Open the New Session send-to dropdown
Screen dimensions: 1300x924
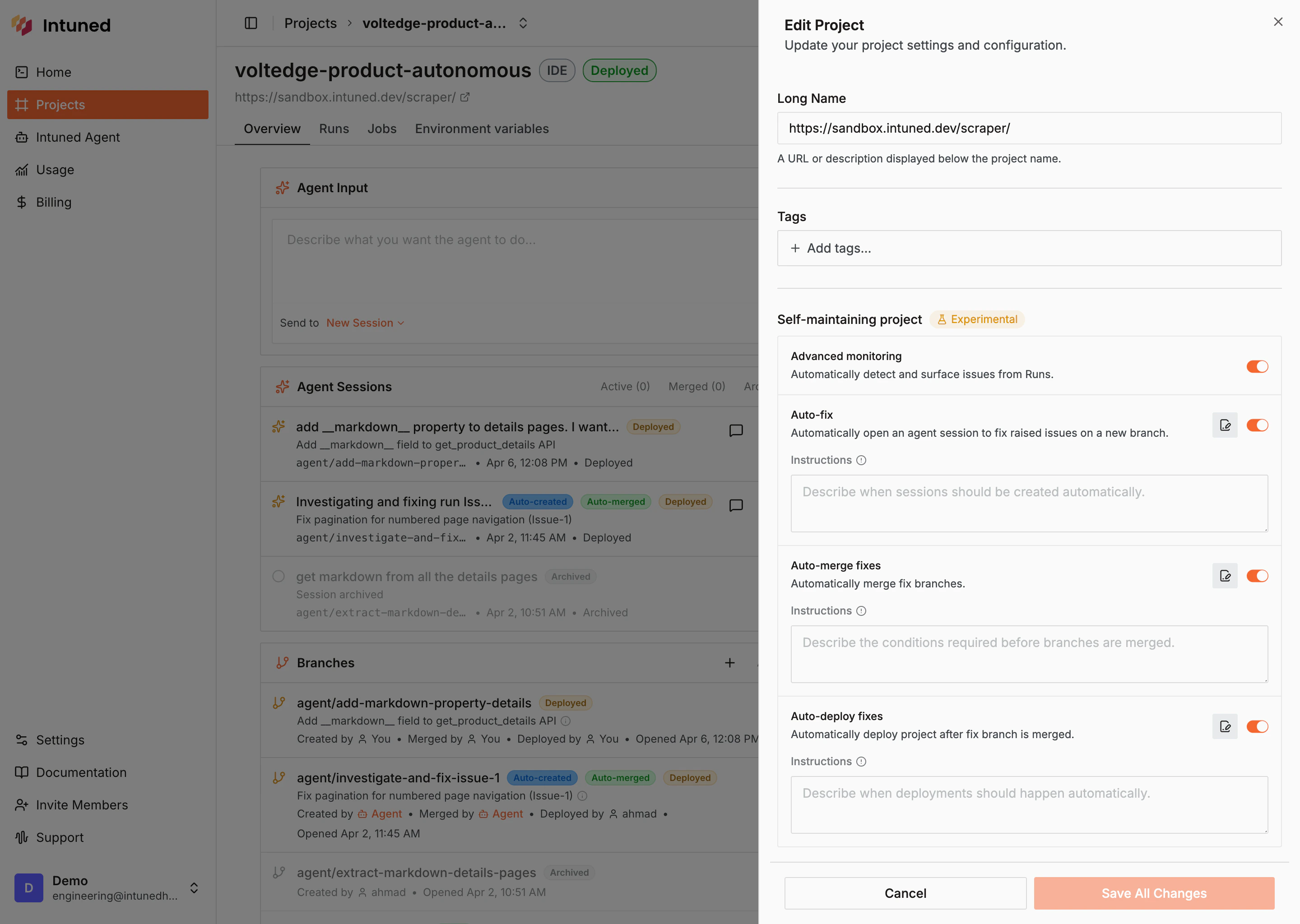pyautogui.click(x=365, y=323)
